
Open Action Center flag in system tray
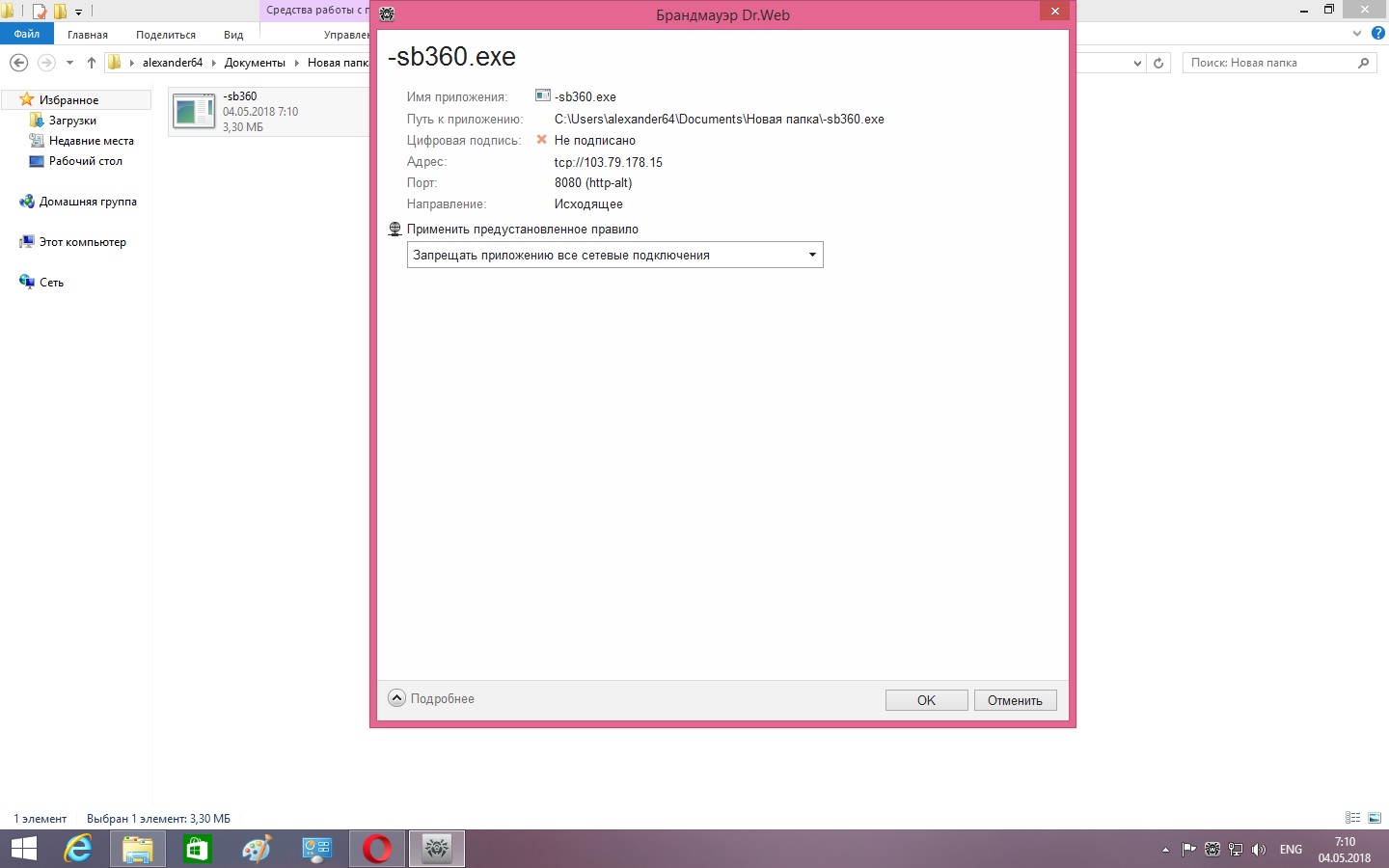point(1188,850)
